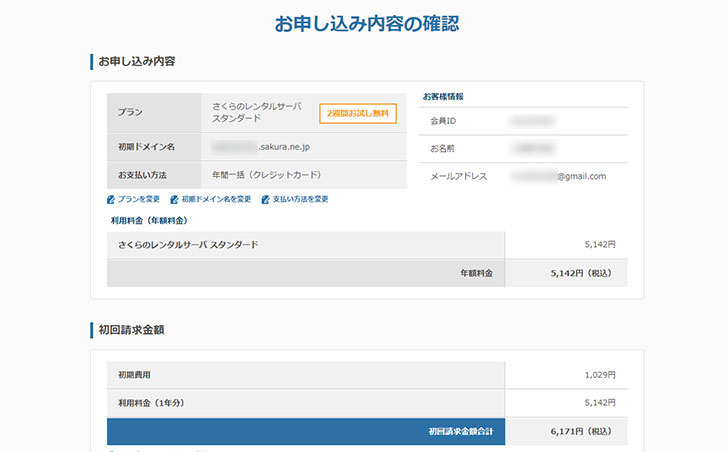Click the page title お申し込み内容の確認
Viewport: 728px width, 452px height.
click(x=367, y=24)
